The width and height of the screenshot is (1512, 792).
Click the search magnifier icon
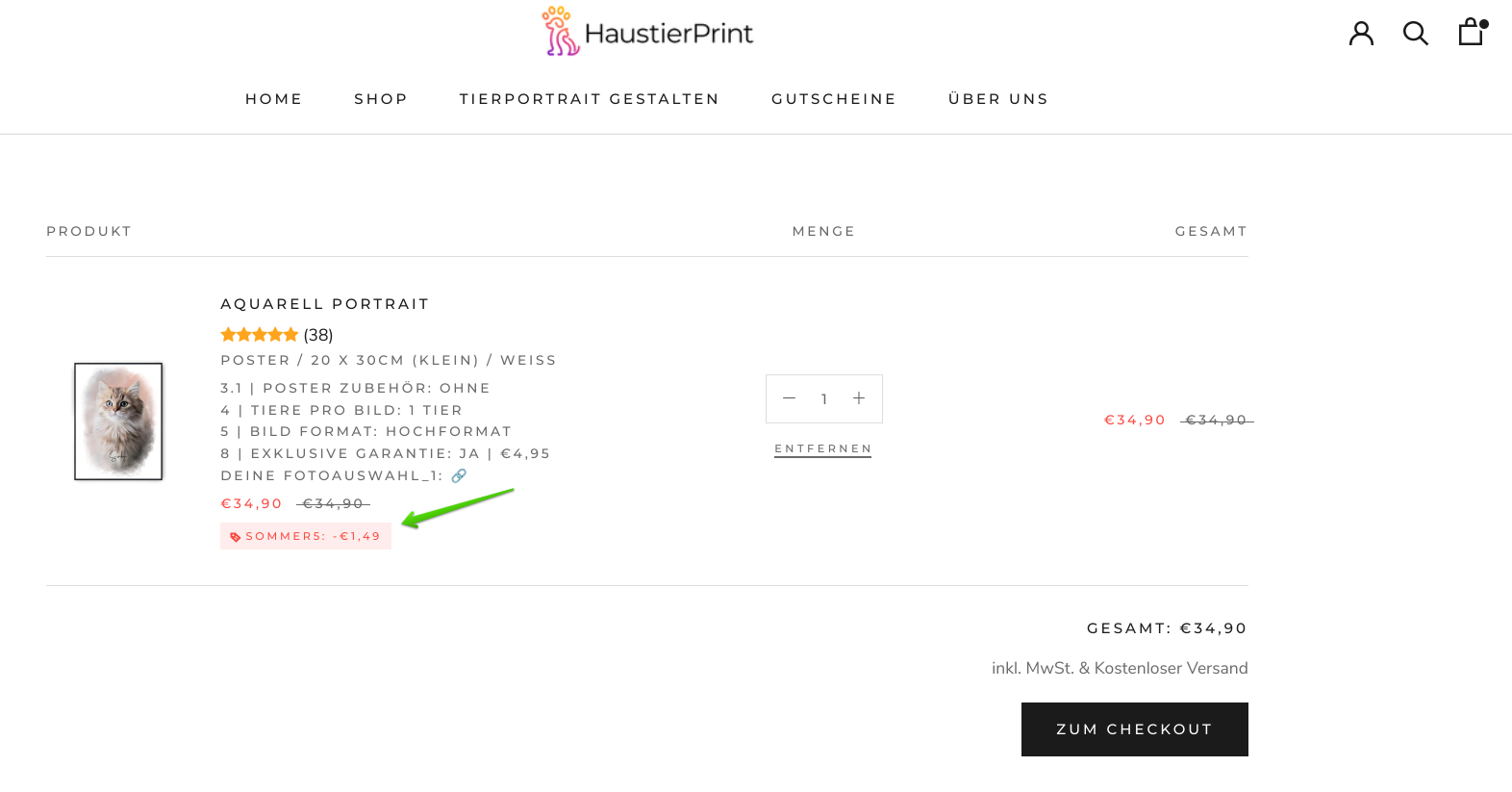(x=1415, y=34)
